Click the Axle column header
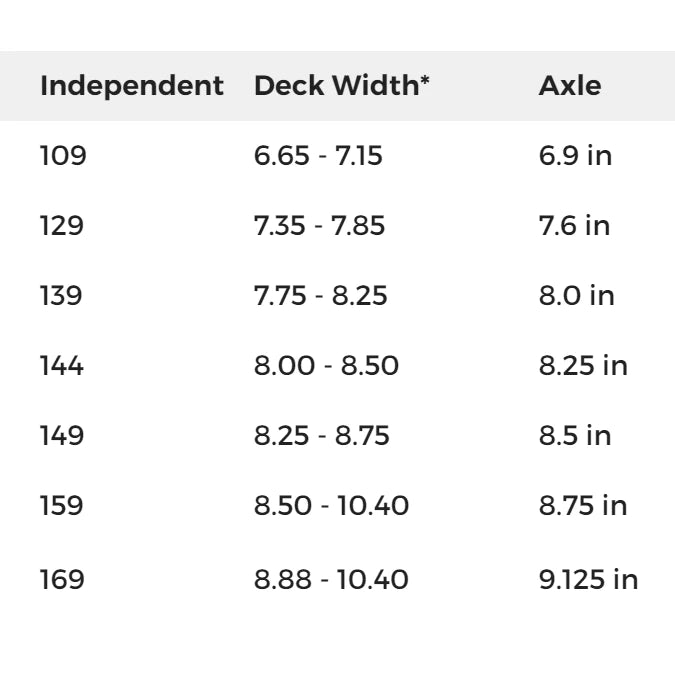The height and width of the screenshot is (675, 675). coord(570,86)
